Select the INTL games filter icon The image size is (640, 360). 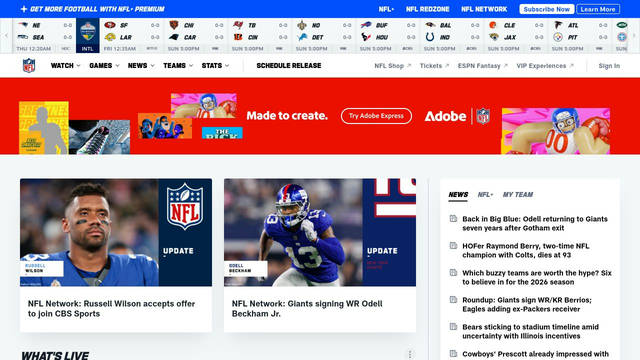87,36
